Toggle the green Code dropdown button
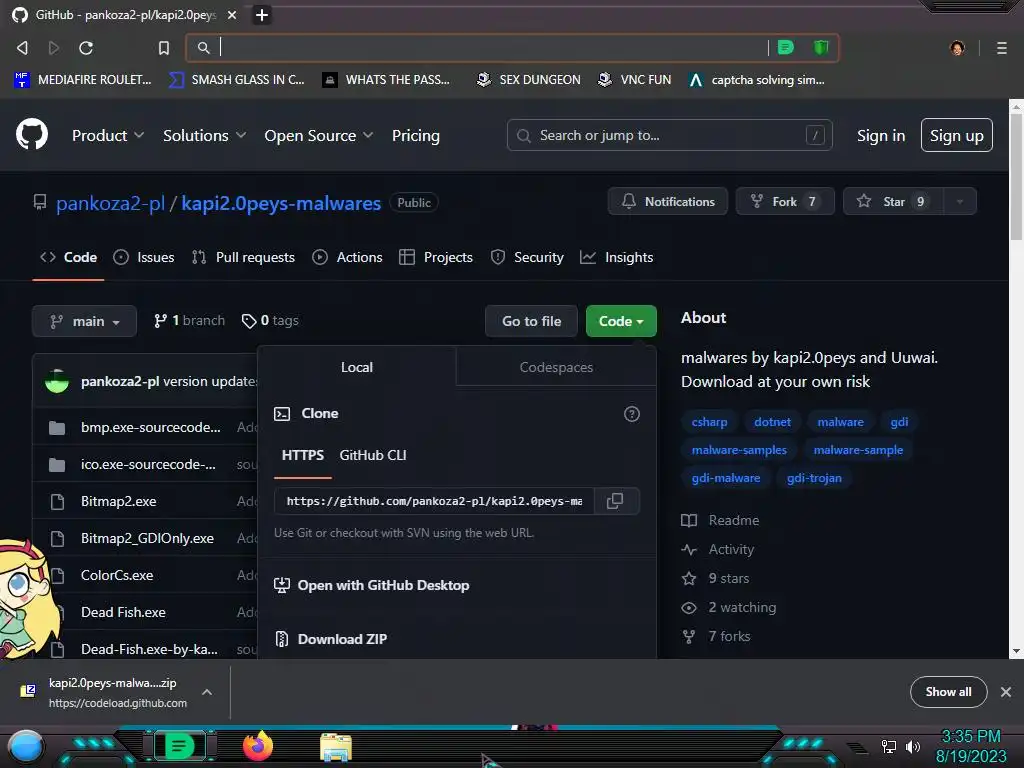Image resolution: width=1024 pixels, height=768 pixels. click(621, 321)
